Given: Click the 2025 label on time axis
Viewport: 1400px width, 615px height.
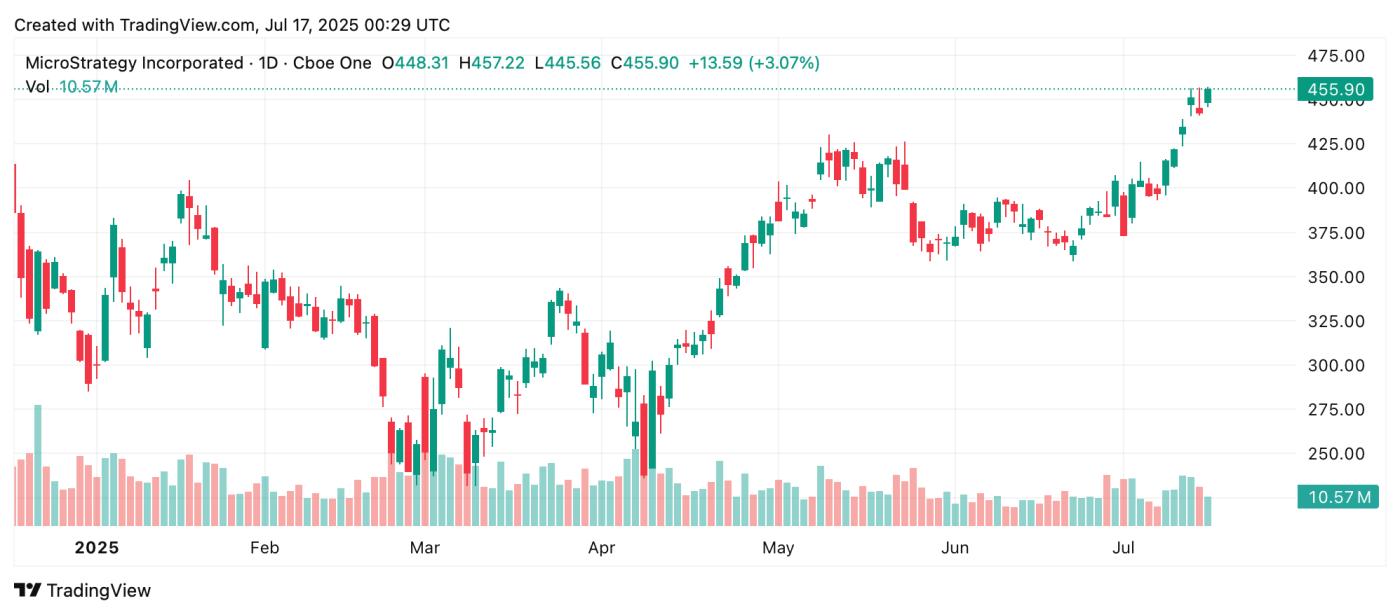Looking at the screenshot, I should (97, 548).
